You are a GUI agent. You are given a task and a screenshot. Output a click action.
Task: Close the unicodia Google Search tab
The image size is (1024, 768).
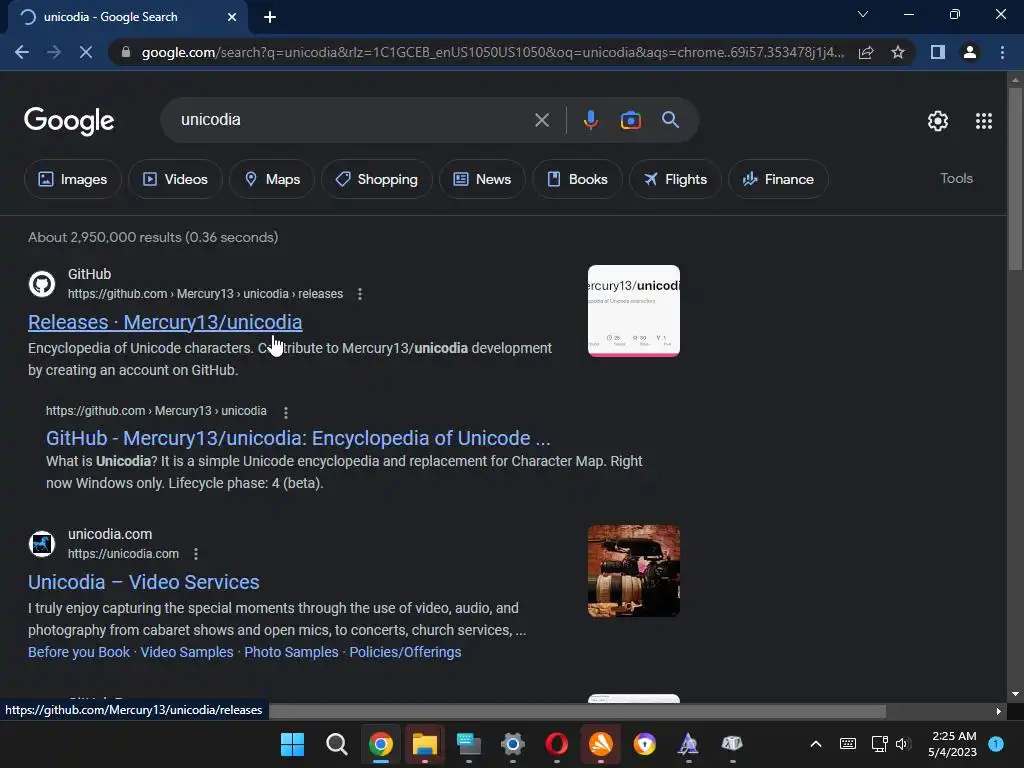point(232,17)
